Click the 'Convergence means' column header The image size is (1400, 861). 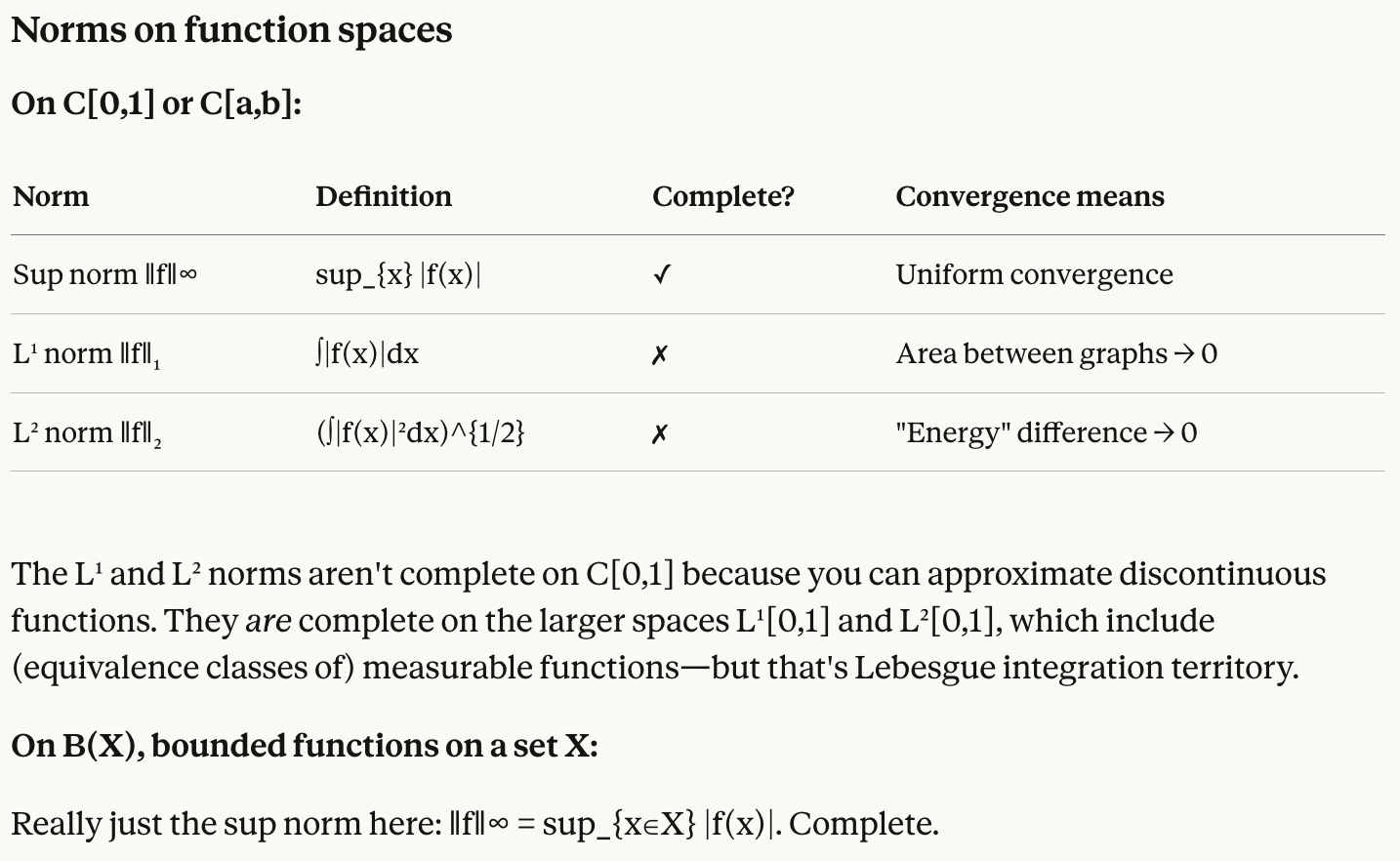[x=1030, y=196]
